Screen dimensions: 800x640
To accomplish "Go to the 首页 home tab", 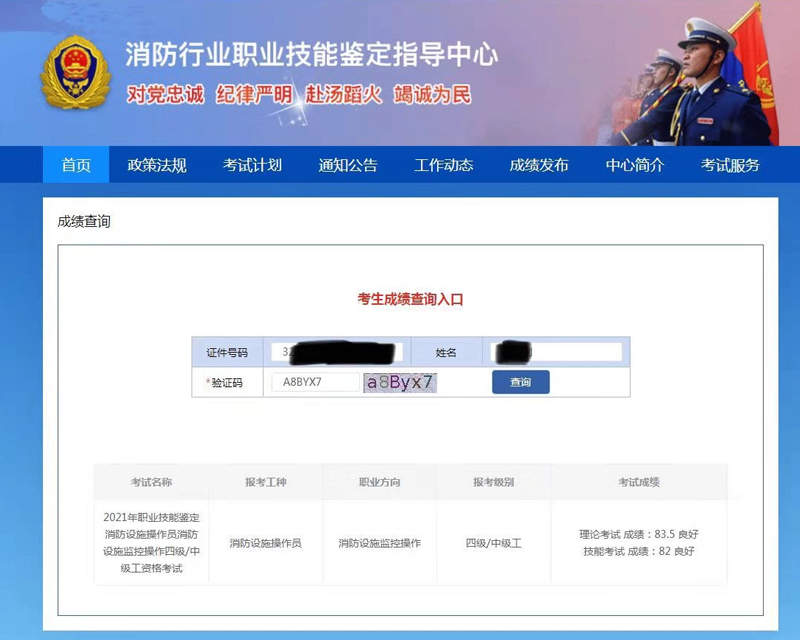I will tap(76, 165).
